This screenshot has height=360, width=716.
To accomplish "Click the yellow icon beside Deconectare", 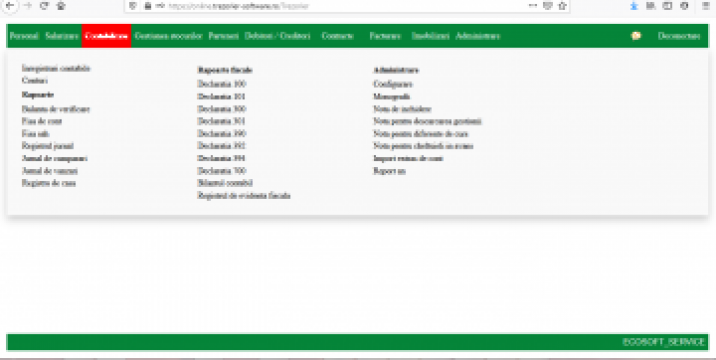I will click(636, 36).
